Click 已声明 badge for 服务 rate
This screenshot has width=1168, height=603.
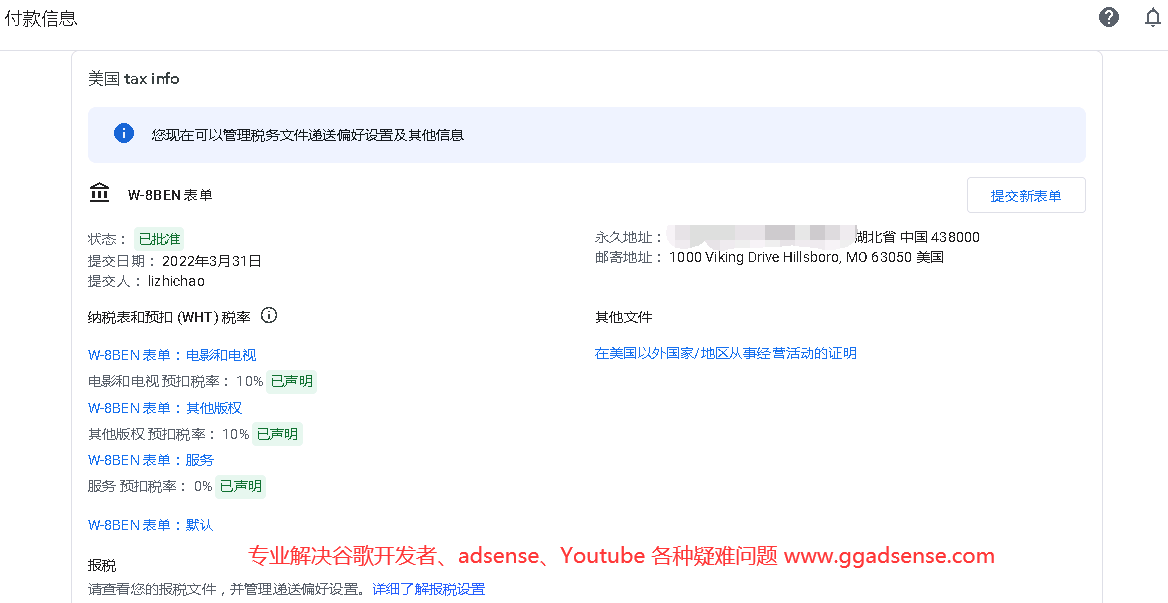tap(241, 486)
